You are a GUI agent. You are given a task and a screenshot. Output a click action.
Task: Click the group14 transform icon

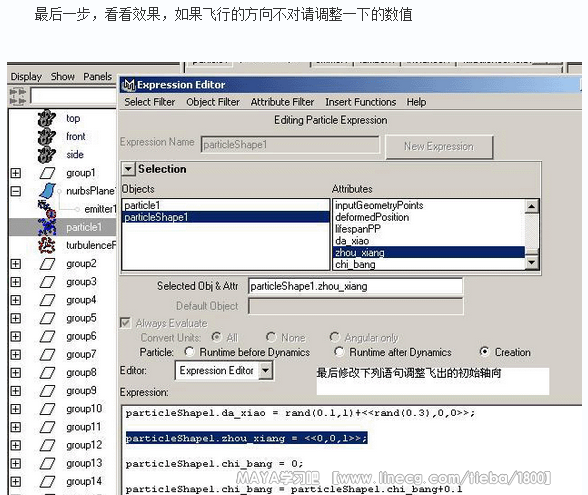click(x=47, y=482)
